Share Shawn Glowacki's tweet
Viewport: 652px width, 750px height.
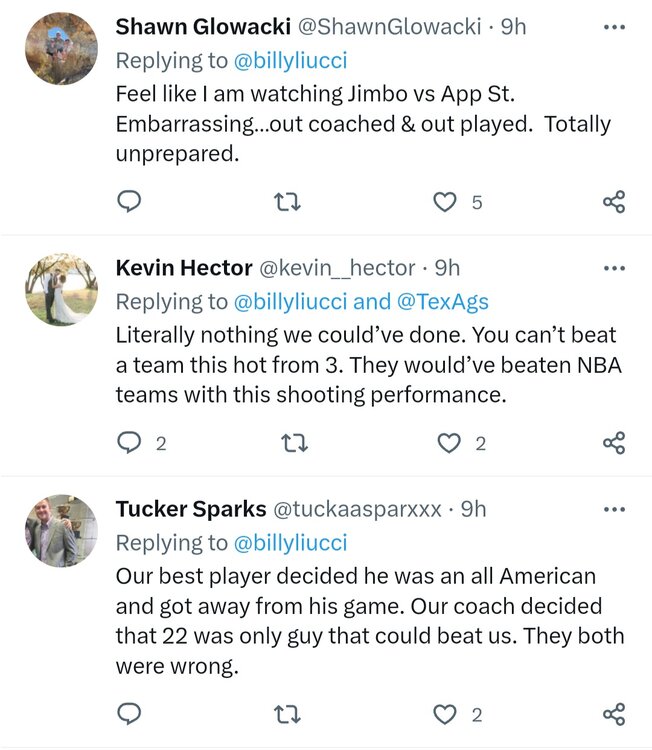tap(614, 202)
